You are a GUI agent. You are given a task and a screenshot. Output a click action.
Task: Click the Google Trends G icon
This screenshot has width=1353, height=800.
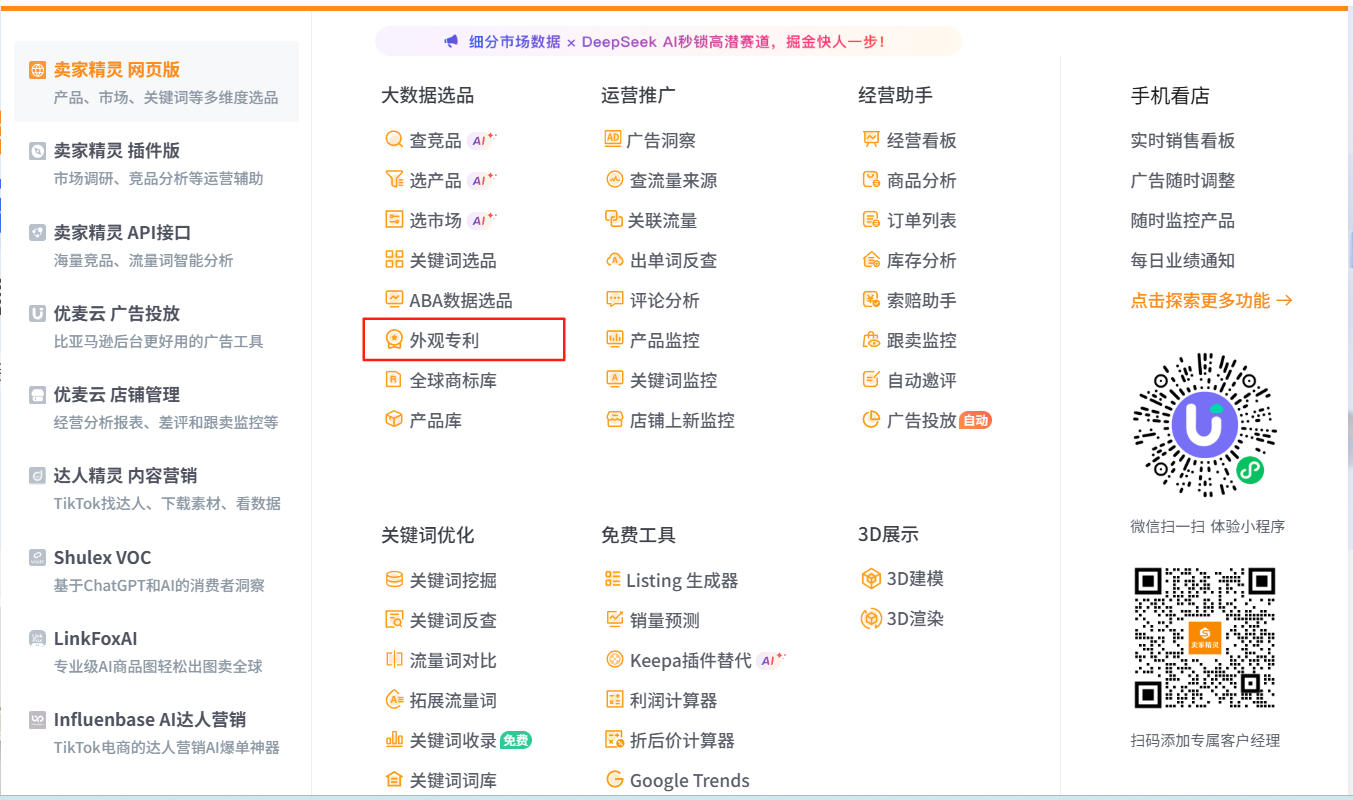coord(614,780)
